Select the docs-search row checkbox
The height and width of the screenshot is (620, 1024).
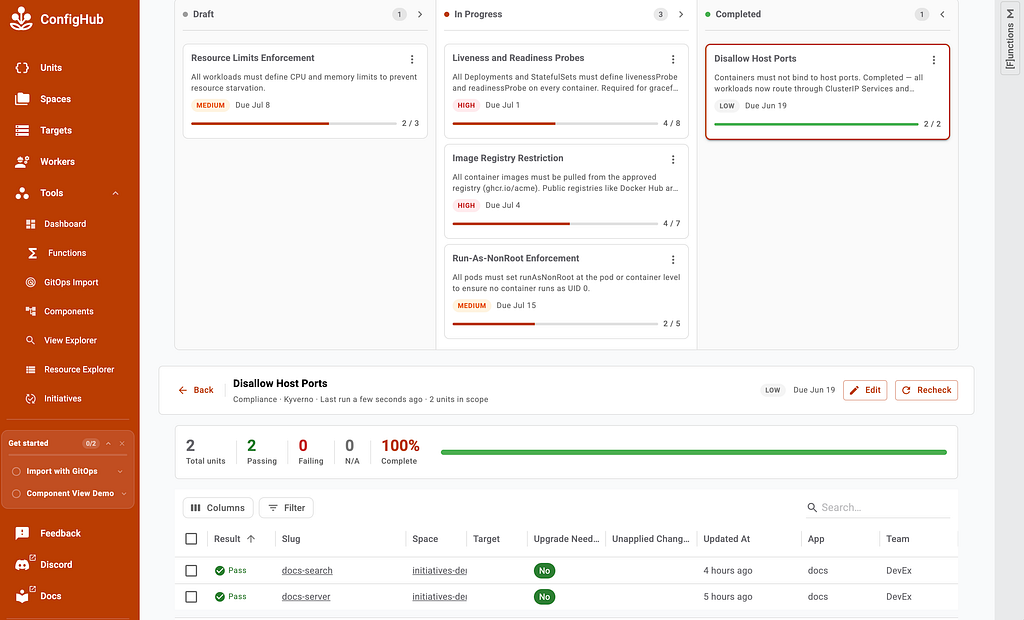click(191, 571)
